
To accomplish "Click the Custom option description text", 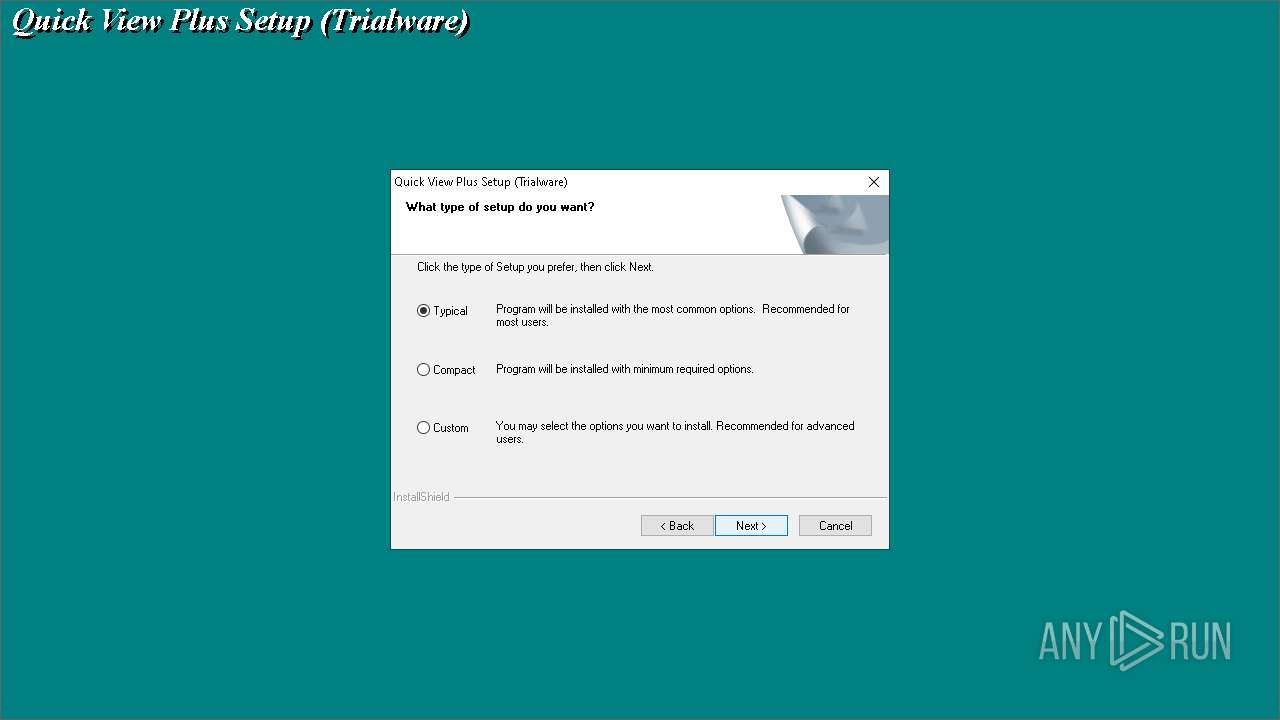I will coord(675,432).
